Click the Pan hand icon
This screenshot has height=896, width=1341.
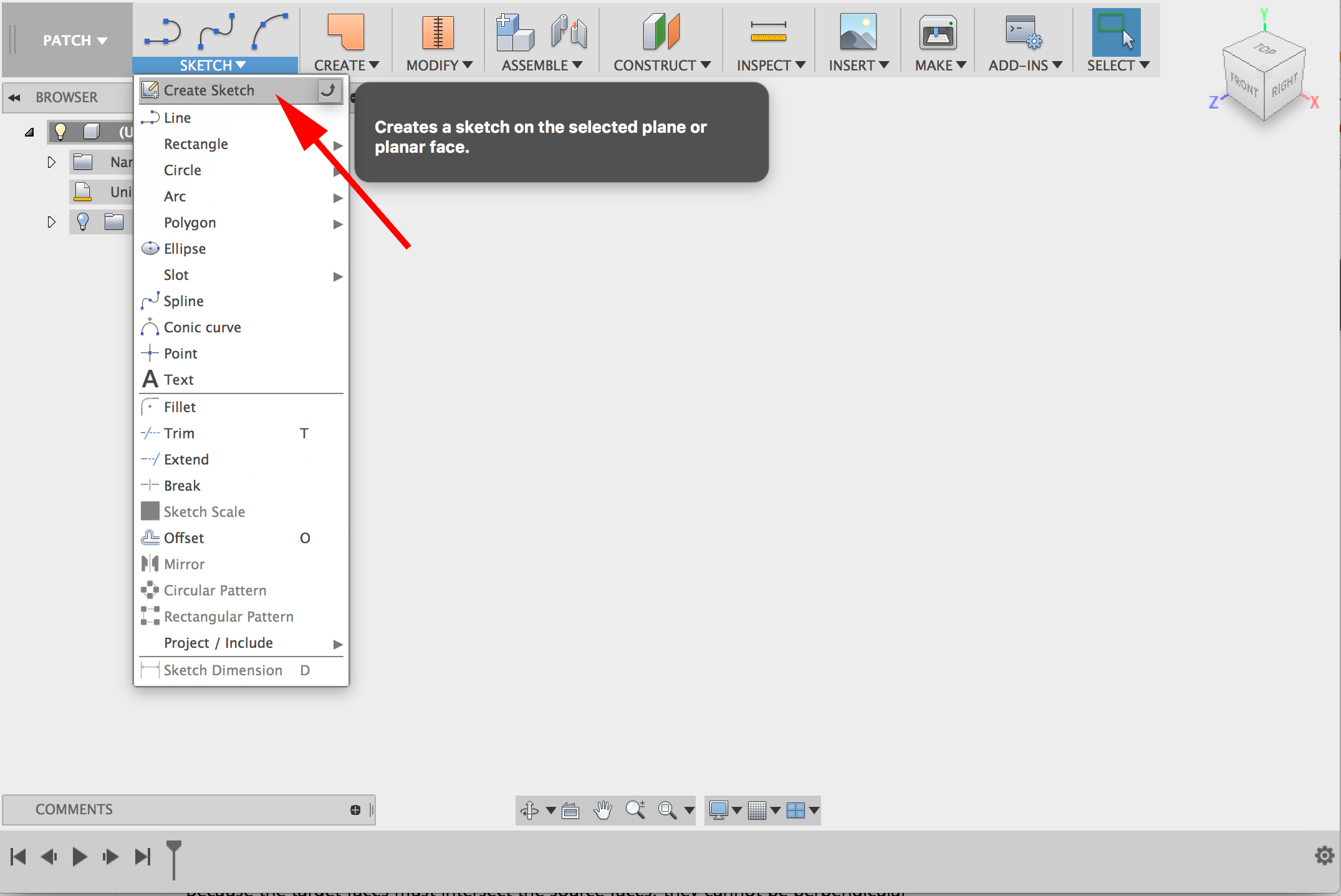tap(603, 810)
